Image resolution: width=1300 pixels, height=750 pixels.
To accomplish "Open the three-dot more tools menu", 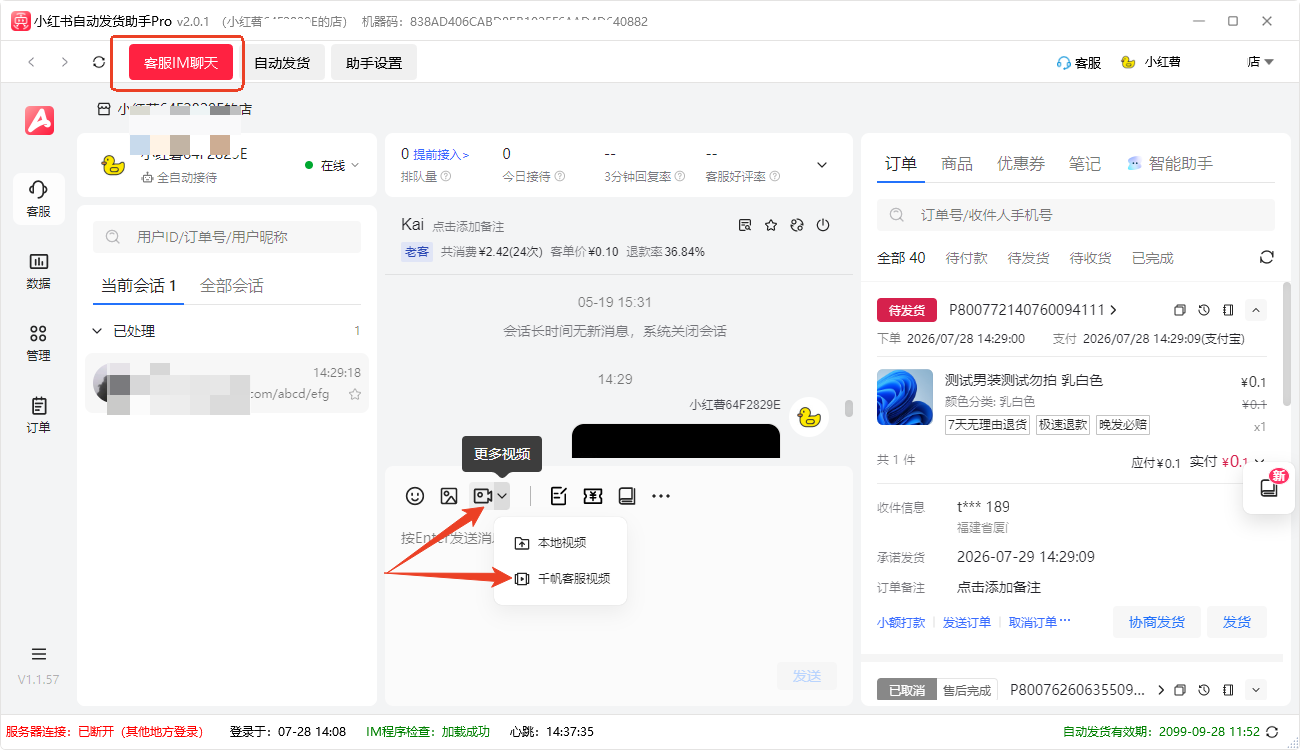I will tap(661, 495).
